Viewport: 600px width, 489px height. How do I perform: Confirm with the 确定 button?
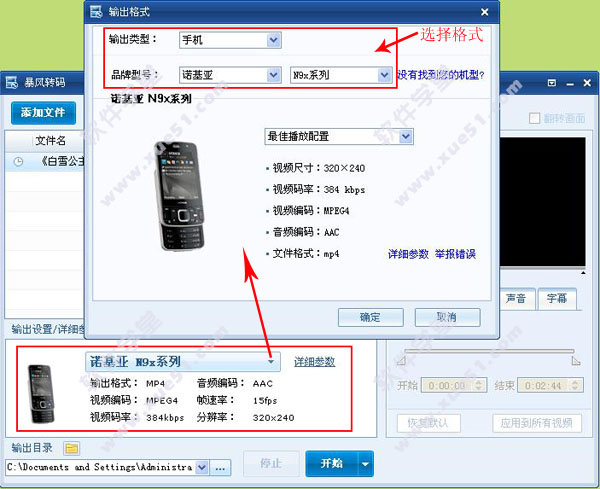370,317
